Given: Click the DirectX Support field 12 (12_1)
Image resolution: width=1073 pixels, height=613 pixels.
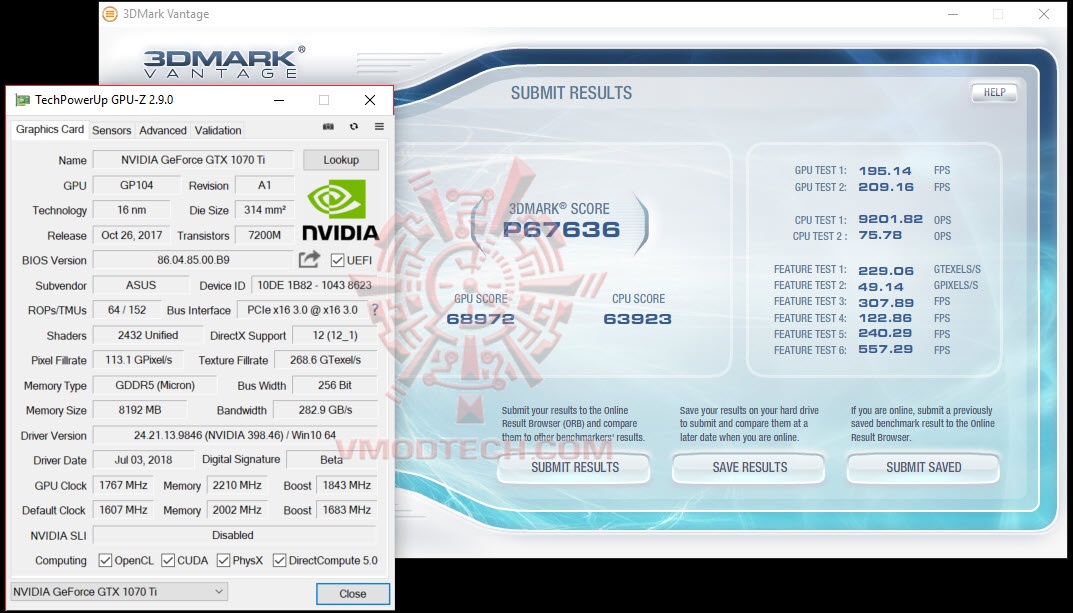Looking at the screenshot, I should [x=335, y=335].
